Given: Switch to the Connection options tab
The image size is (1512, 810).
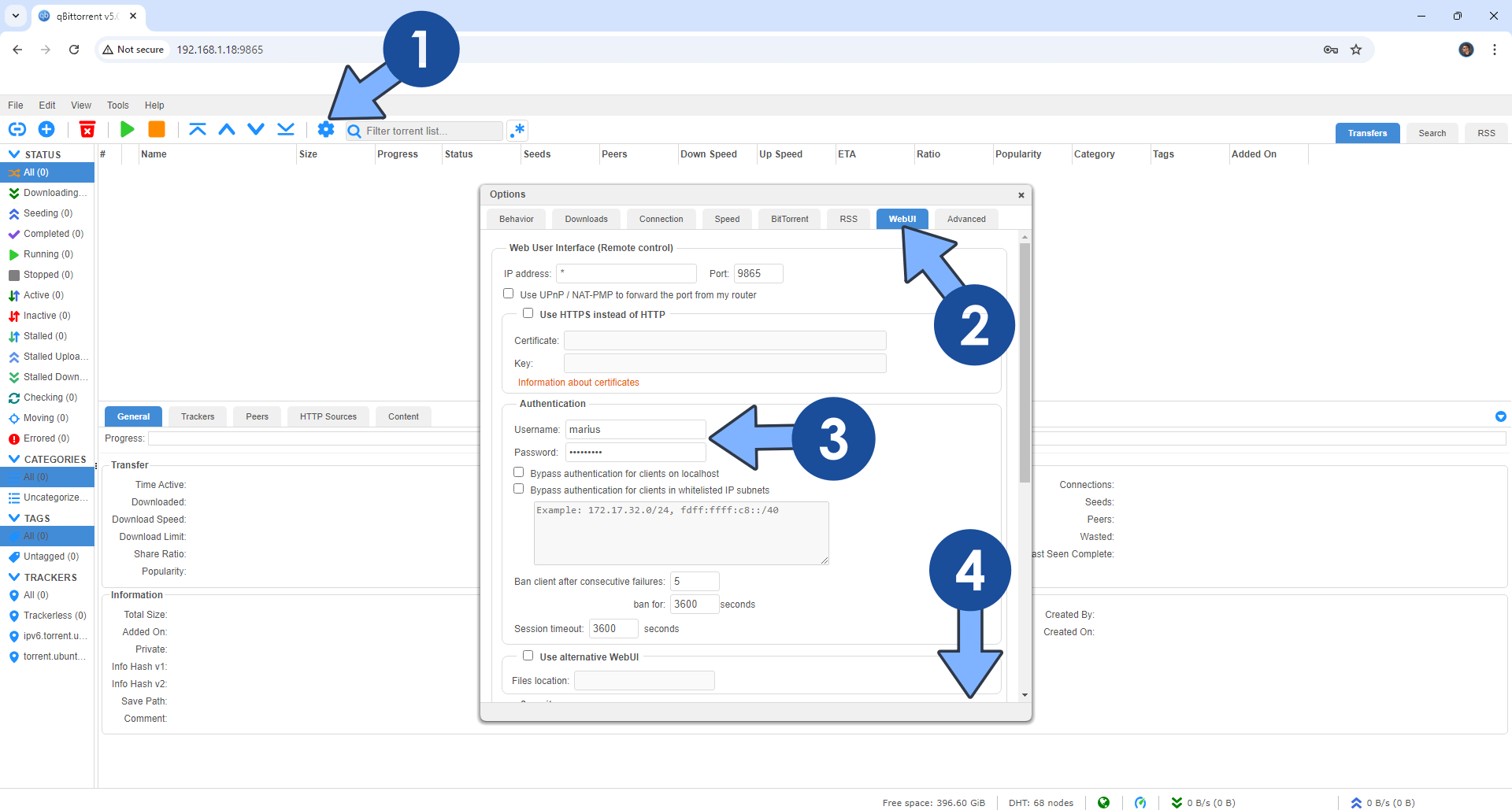Looking at the screenshot, I should click(x=661, y=219).
